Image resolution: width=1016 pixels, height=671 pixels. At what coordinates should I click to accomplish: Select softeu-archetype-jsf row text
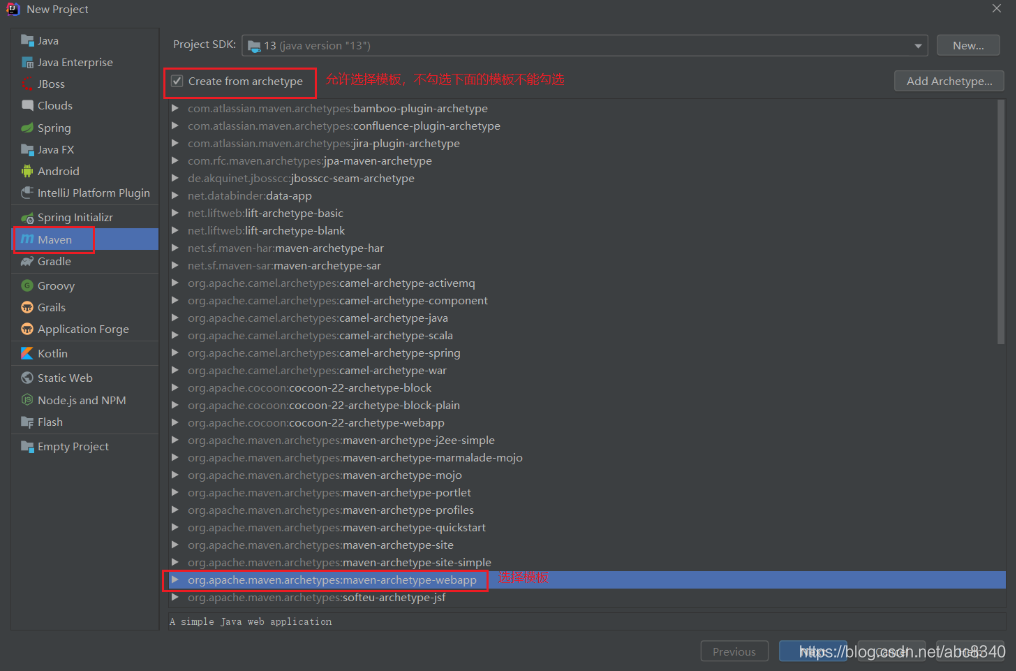pos(317,597)
